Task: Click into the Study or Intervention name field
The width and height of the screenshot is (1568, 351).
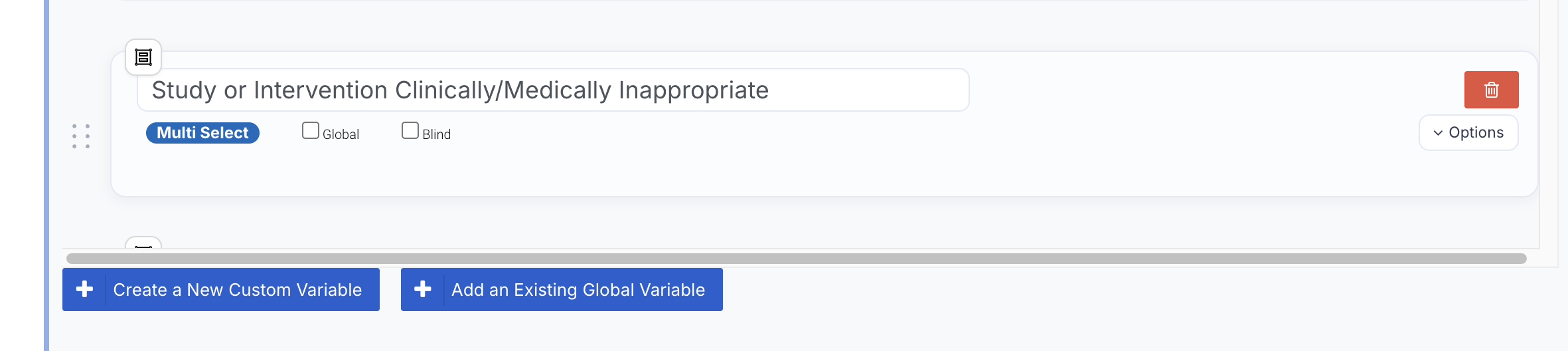Action: 552,90
